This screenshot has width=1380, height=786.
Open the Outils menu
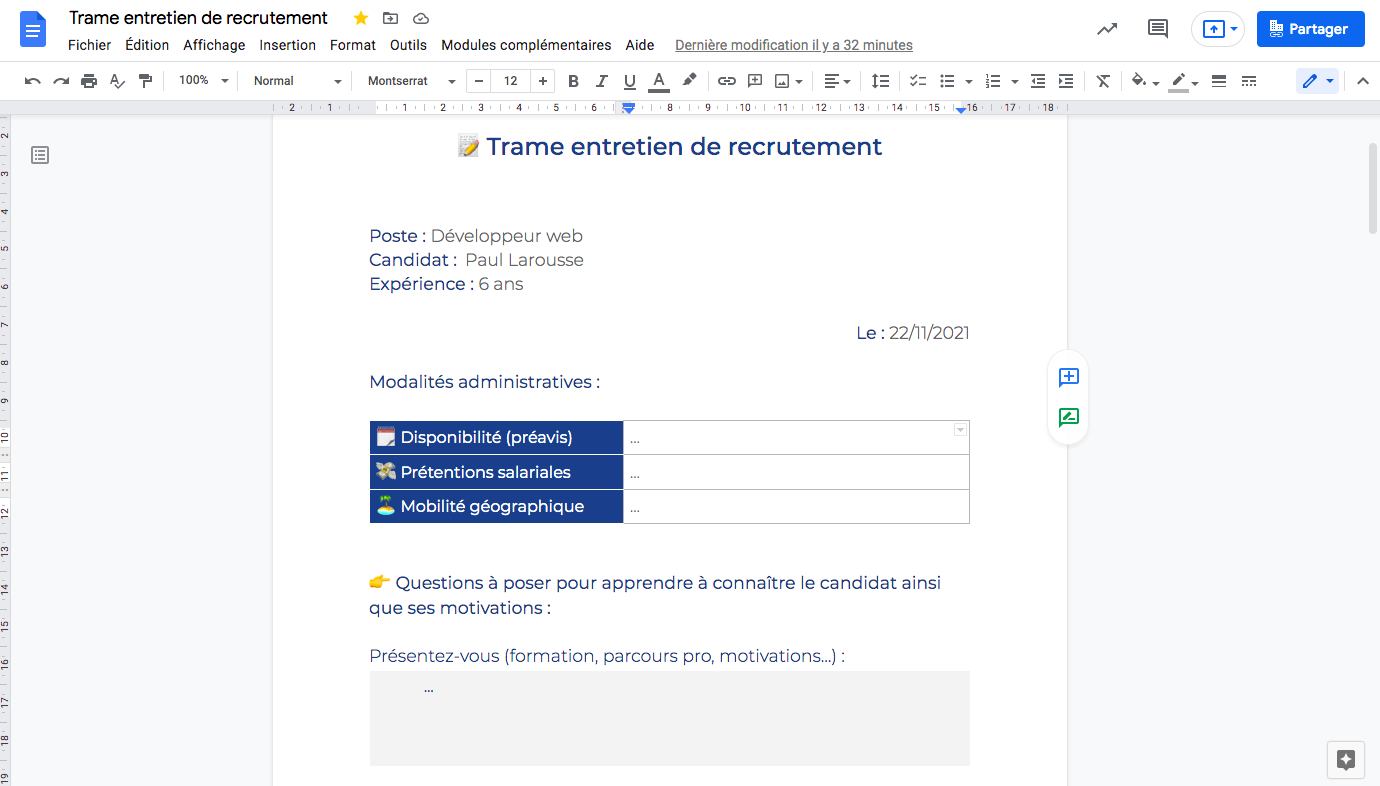[408, 45]
